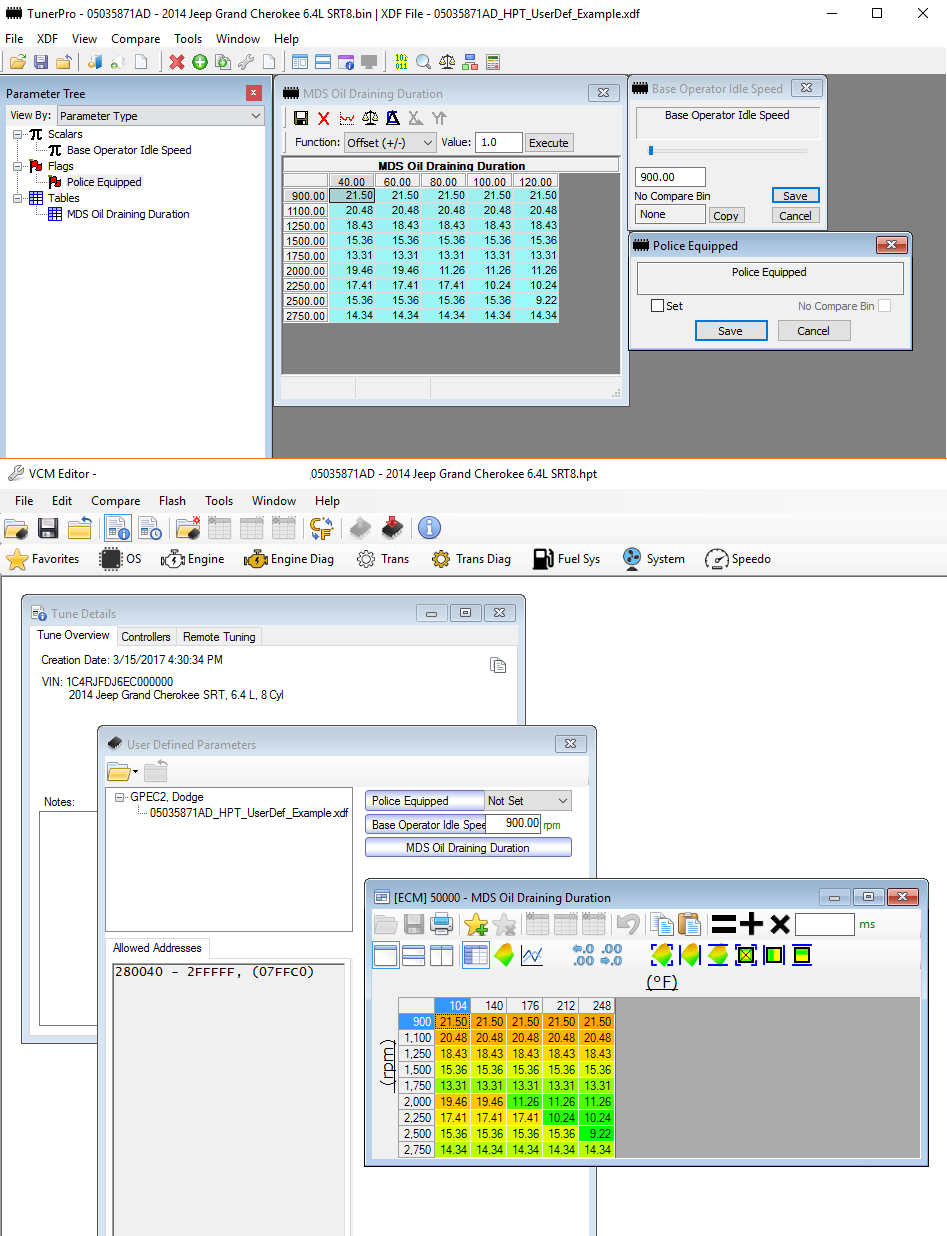The height and width of the screenshot is (1236, 947).
Task: Click Save in Base Operator Idle Speed dialog
Action: click(x=795, y=195)
